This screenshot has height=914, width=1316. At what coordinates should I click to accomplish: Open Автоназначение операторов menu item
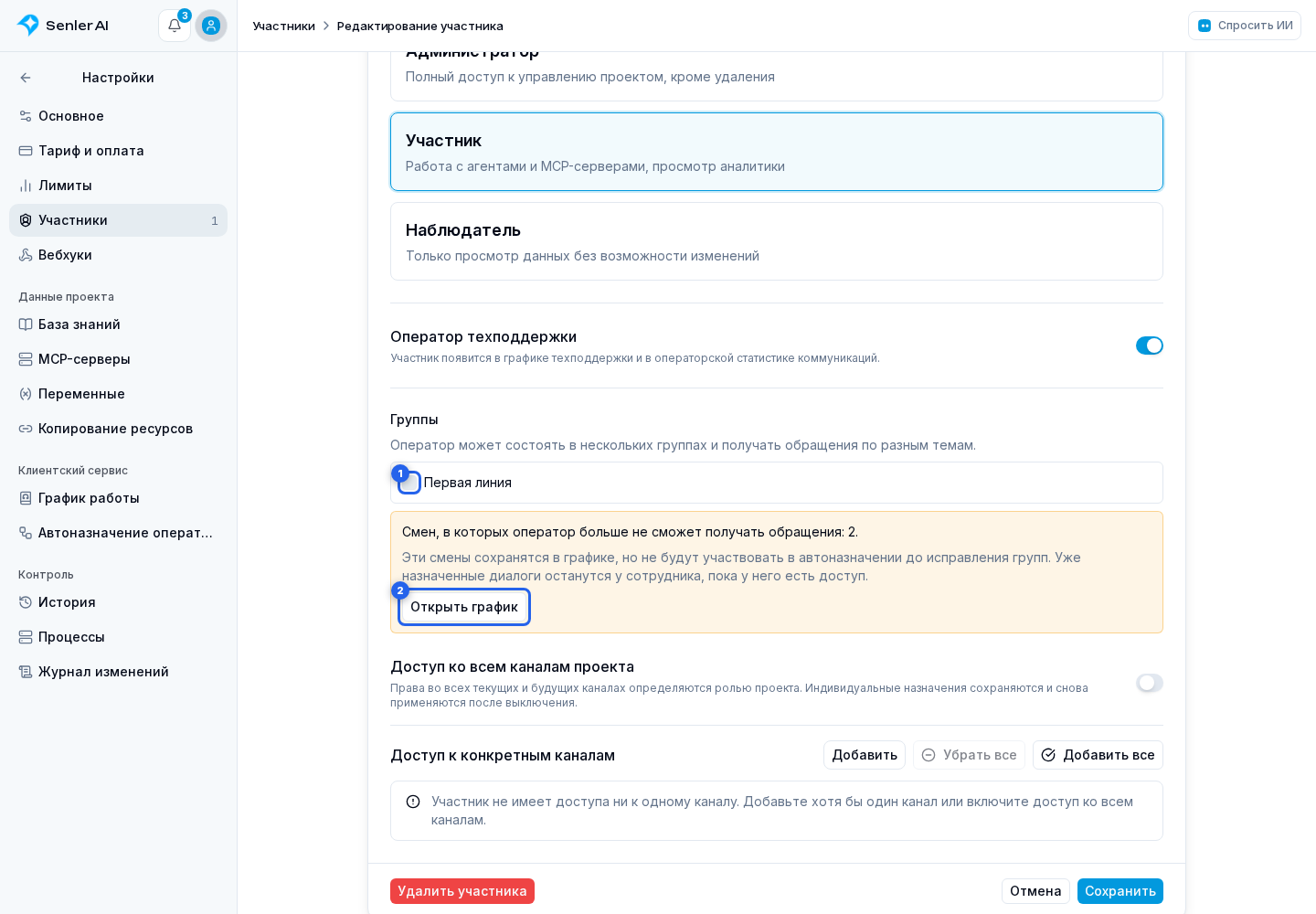pos(118,533)
